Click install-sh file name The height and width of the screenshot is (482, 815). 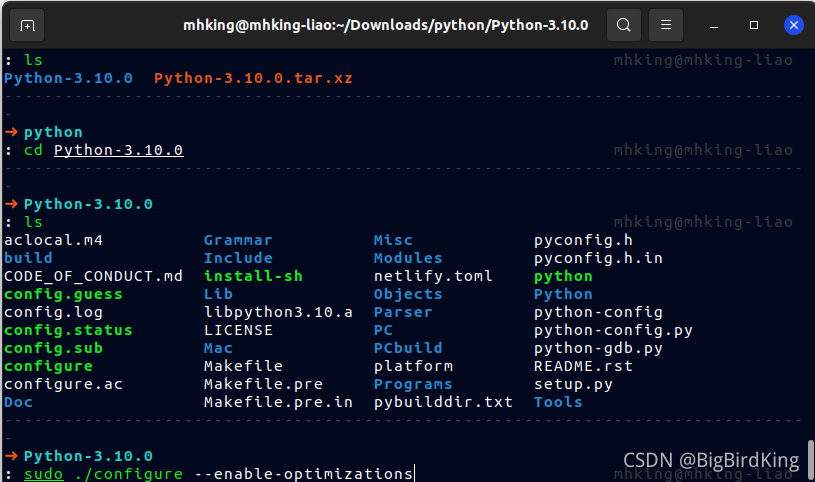click(x=253, y=276)
